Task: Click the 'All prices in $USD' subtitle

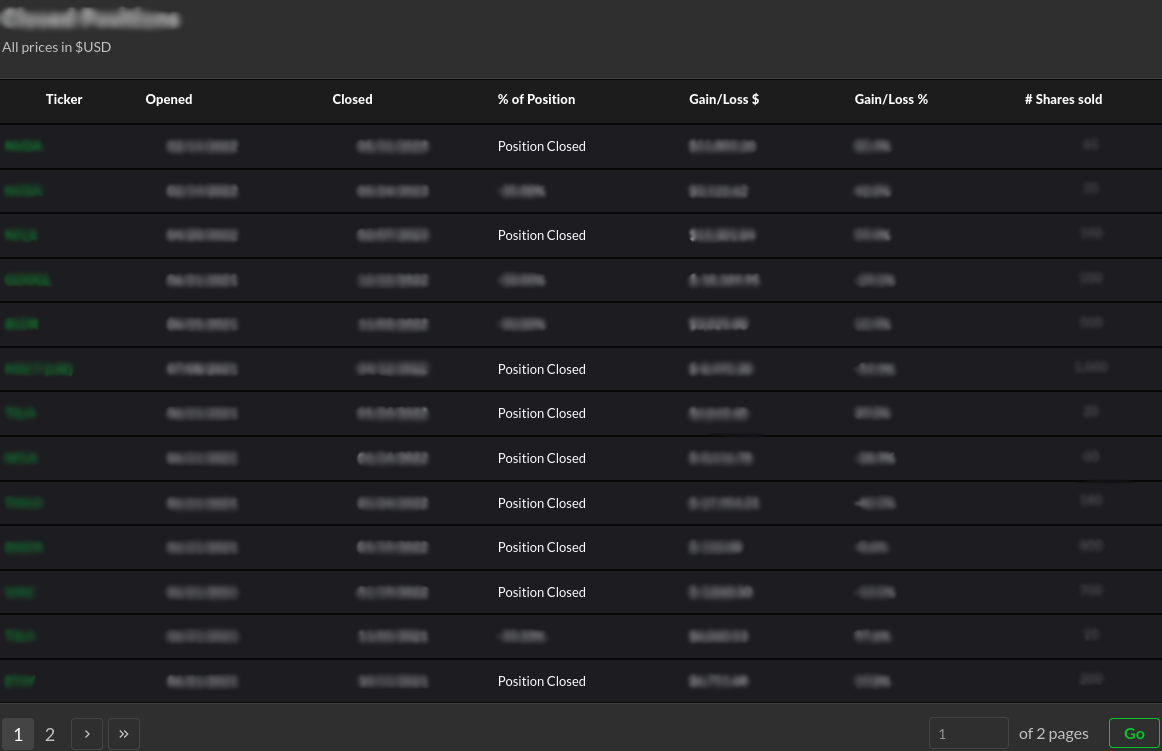Action: pyautogui.click(x=57, y=47)
